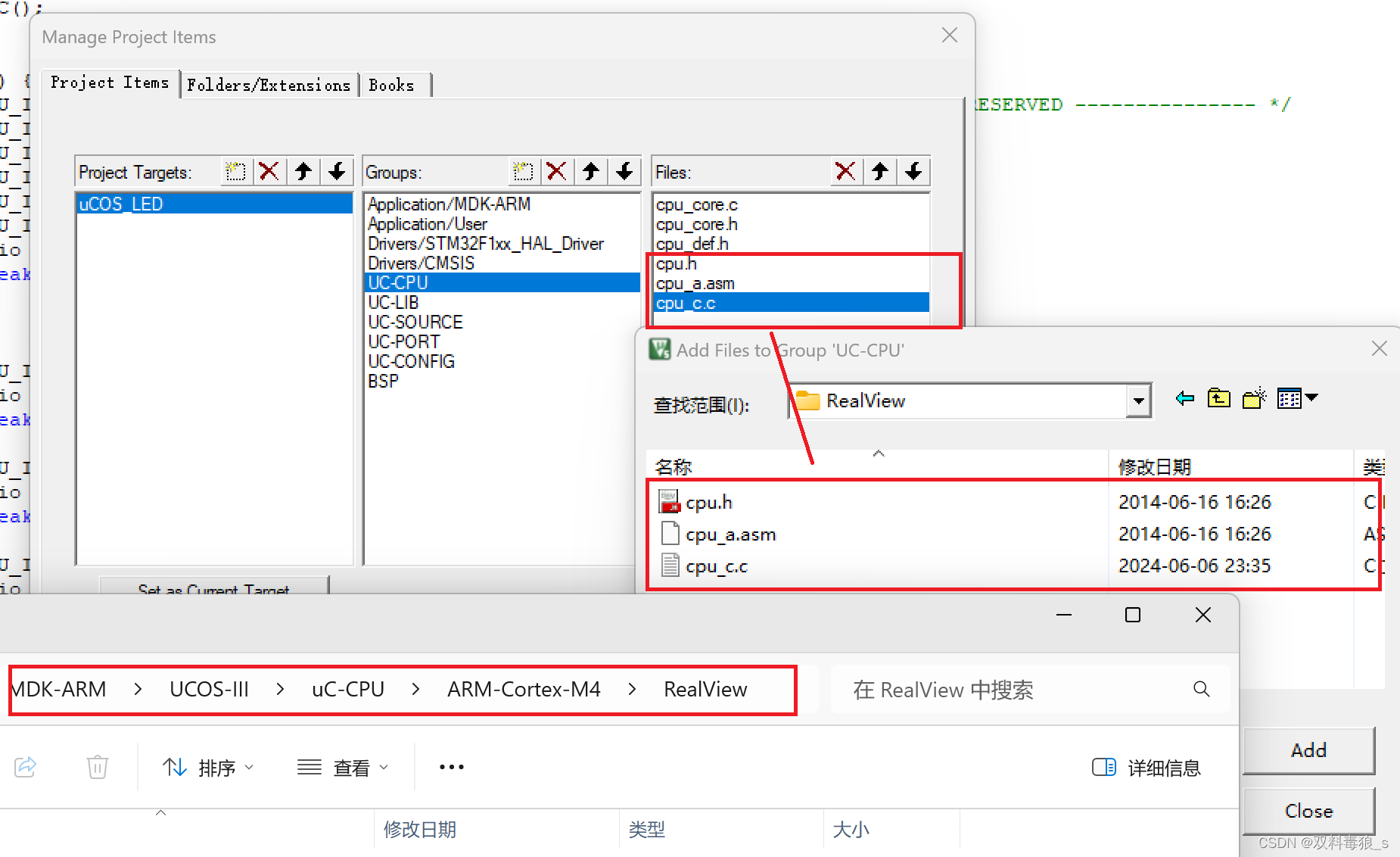Move the Project Target up

303,172
